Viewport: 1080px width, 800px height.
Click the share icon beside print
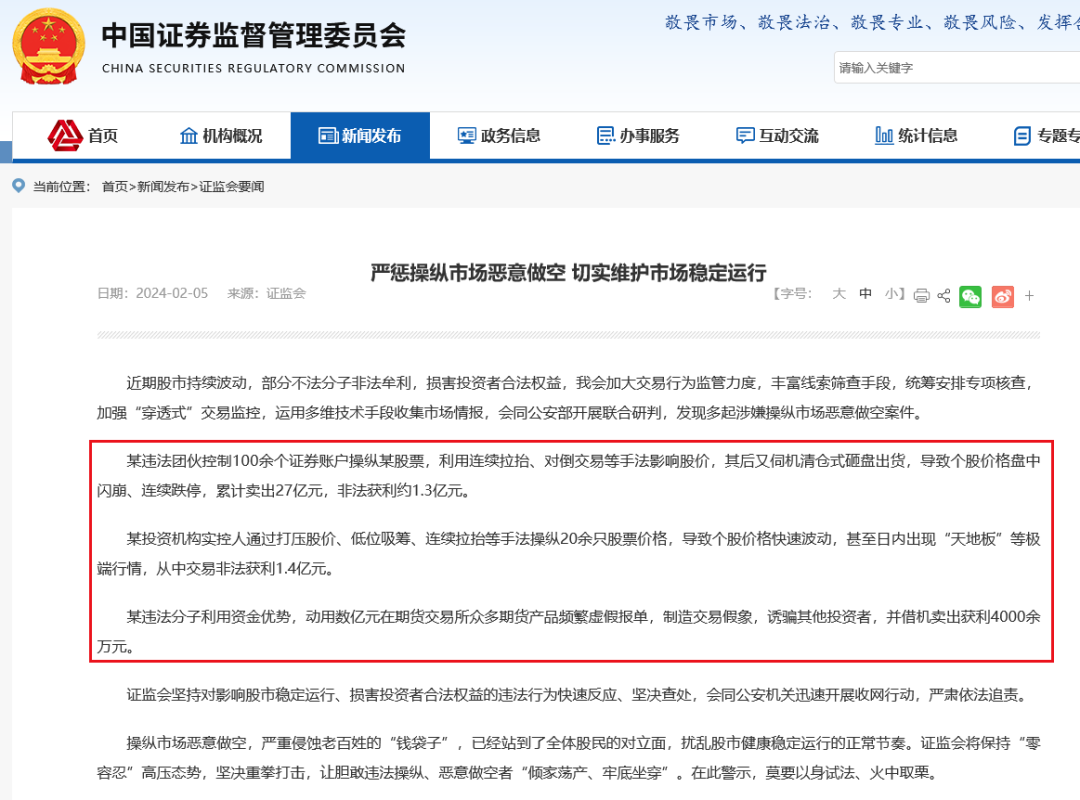click(x=943, y=295)
